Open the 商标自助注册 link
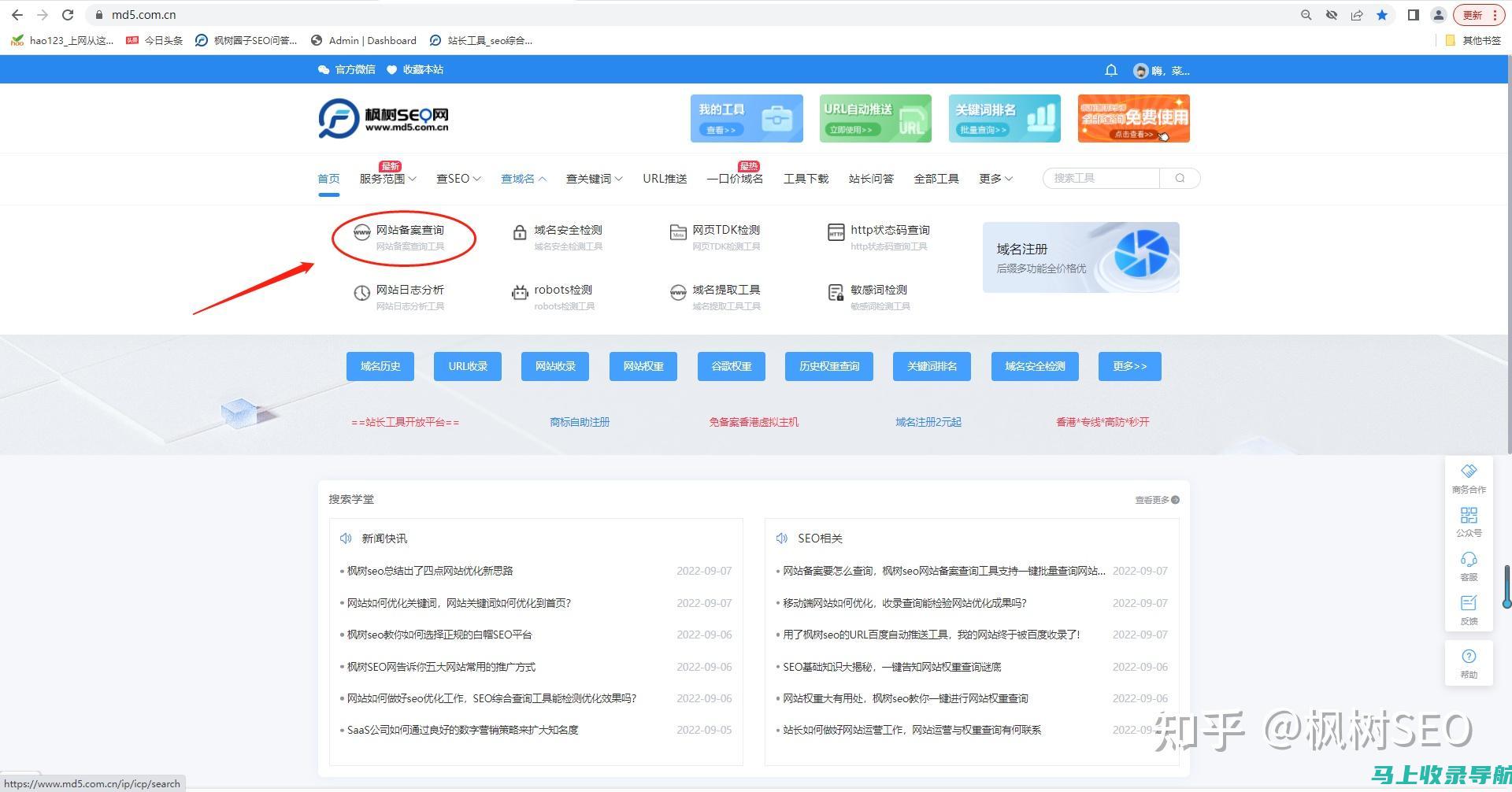This screenshot has width=1512, height=792. 580,422
